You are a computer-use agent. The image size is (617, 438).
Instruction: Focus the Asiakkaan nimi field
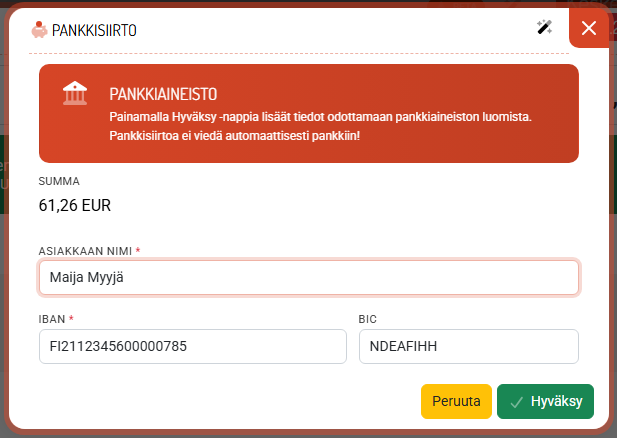309,277
